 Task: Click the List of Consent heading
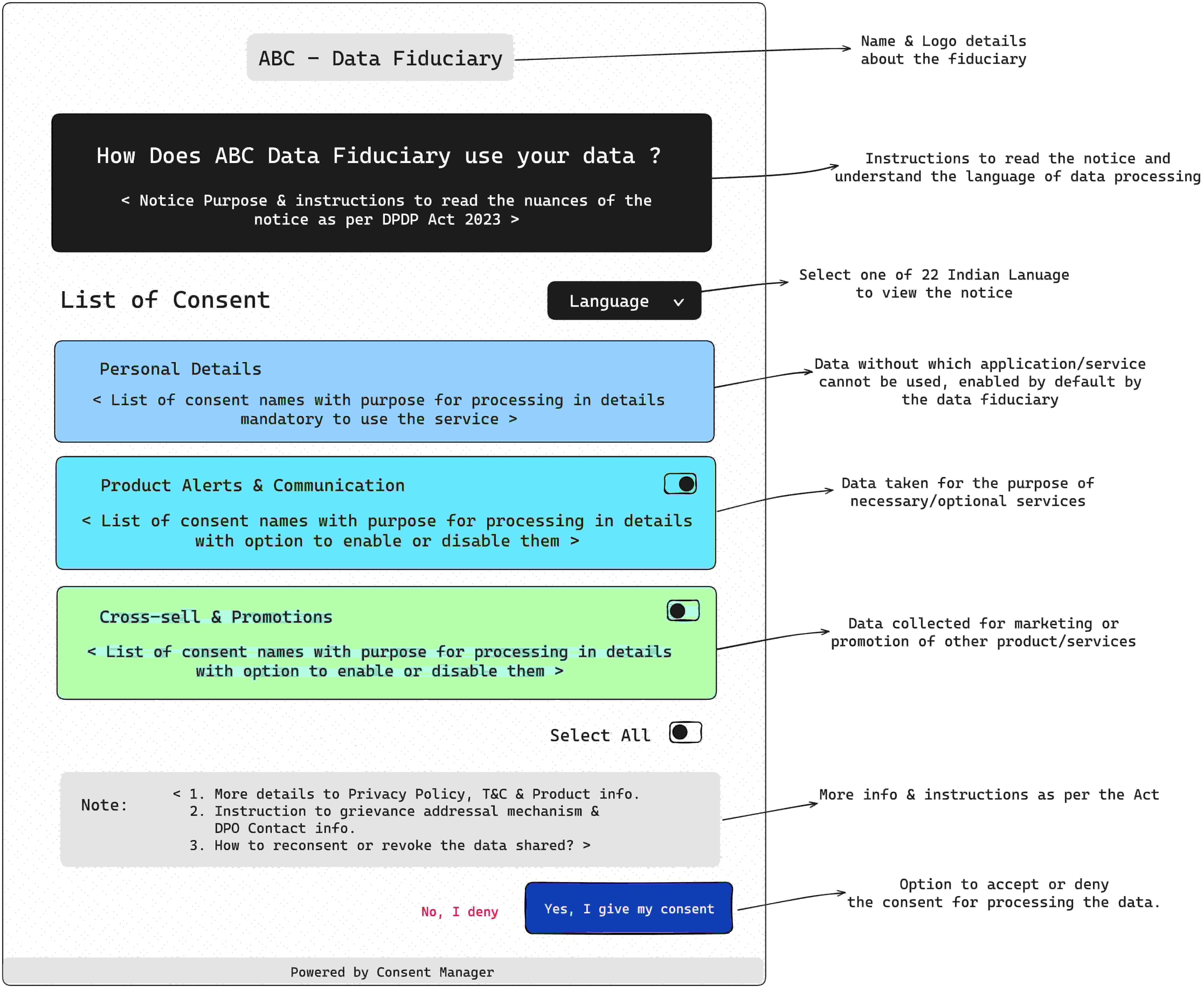pos(165,300)
